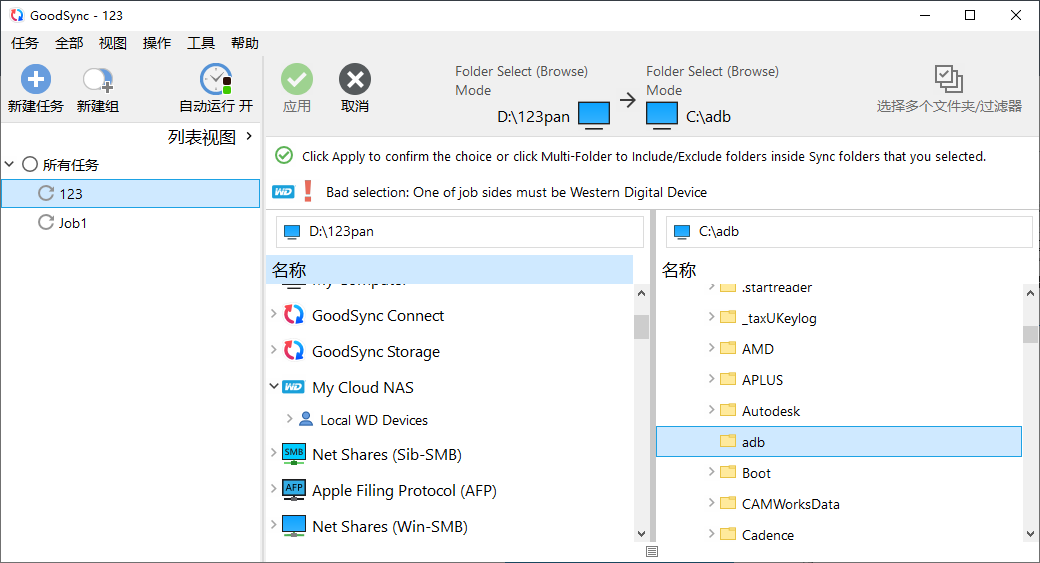Click the sync icon of job 123

(46, 193)
